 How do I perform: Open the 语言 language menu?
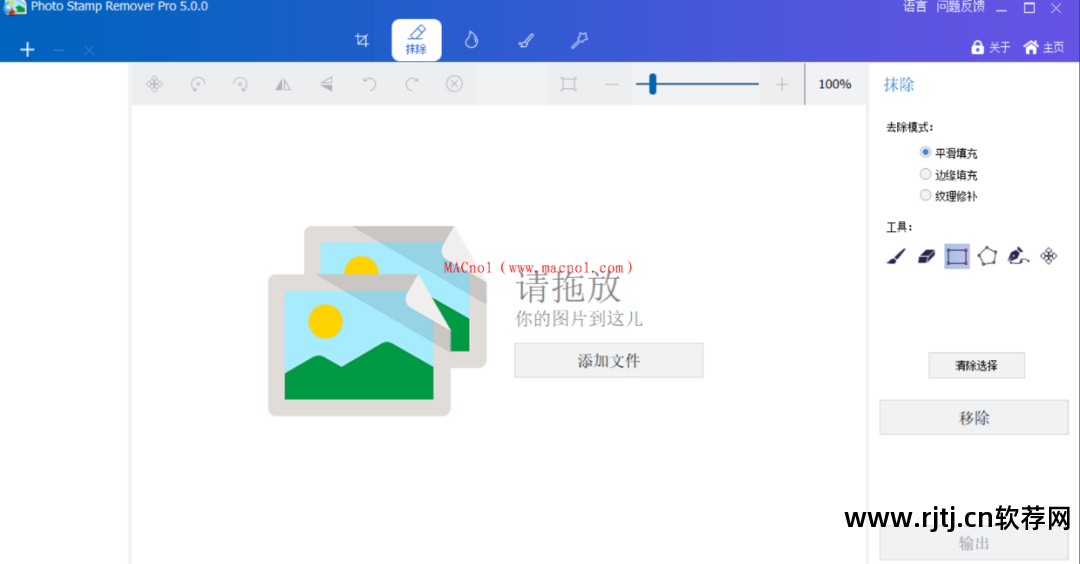(915, 7)
